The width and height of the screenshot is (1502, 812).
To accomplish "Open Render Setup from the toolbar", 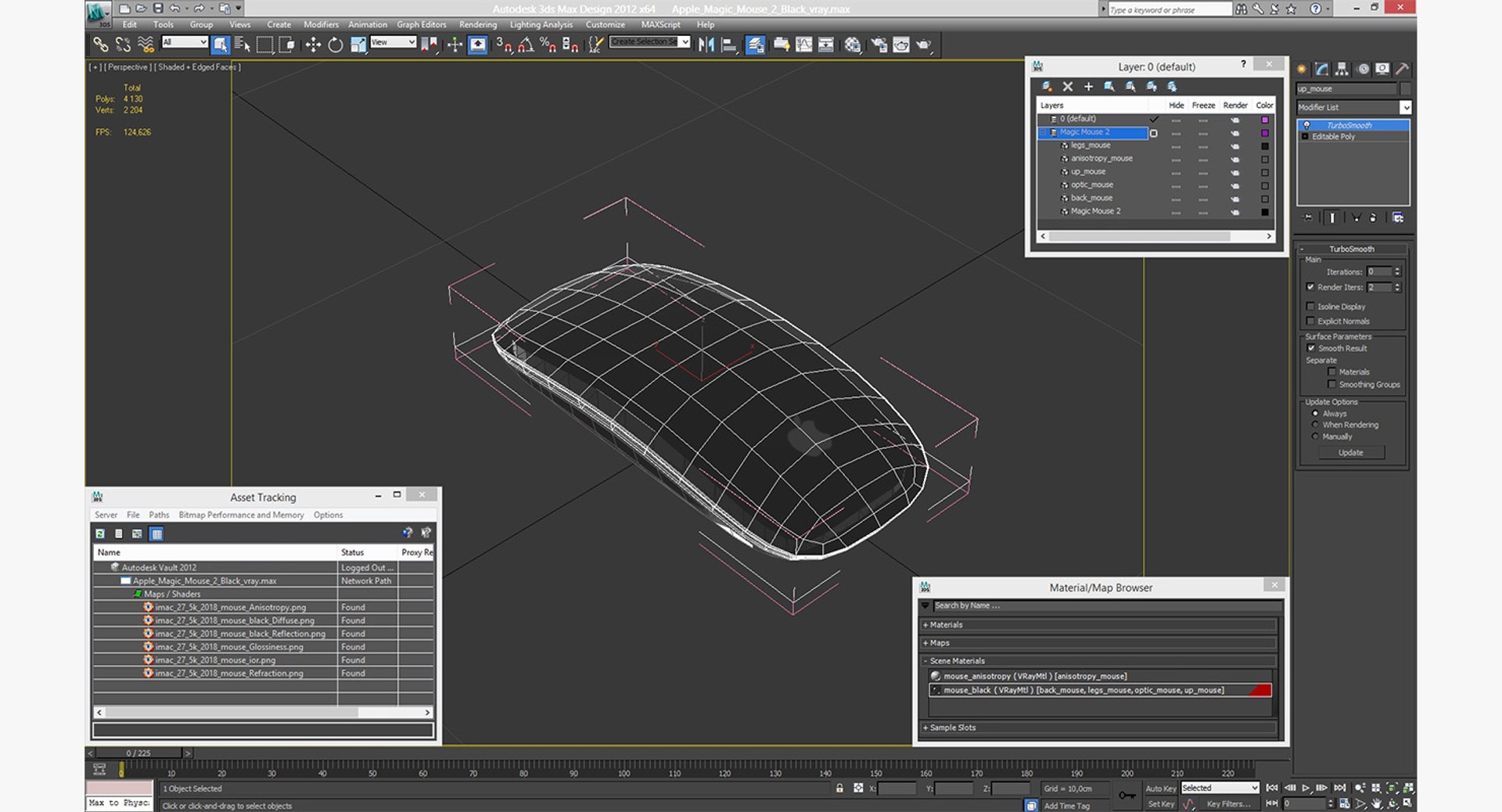I will tap(879, 45).
